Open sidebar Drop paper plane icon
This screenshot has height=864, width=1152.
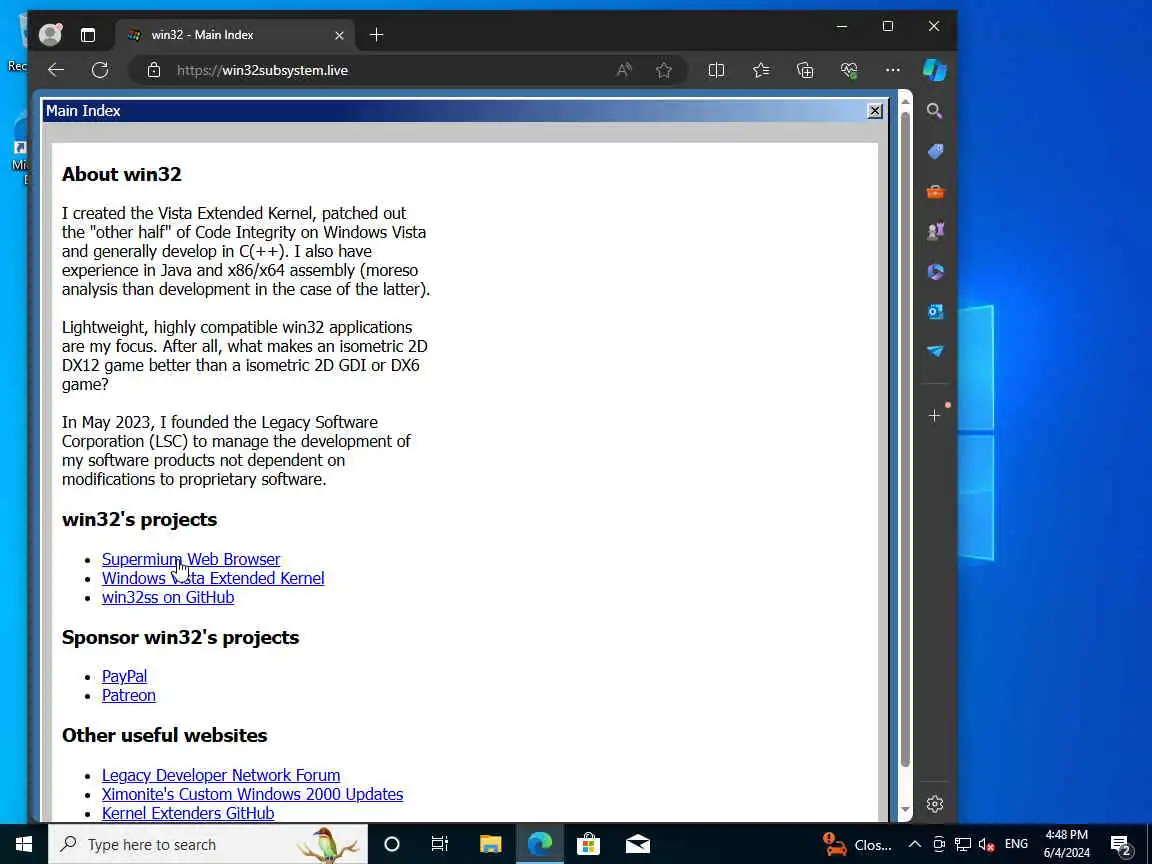(935, 351)
